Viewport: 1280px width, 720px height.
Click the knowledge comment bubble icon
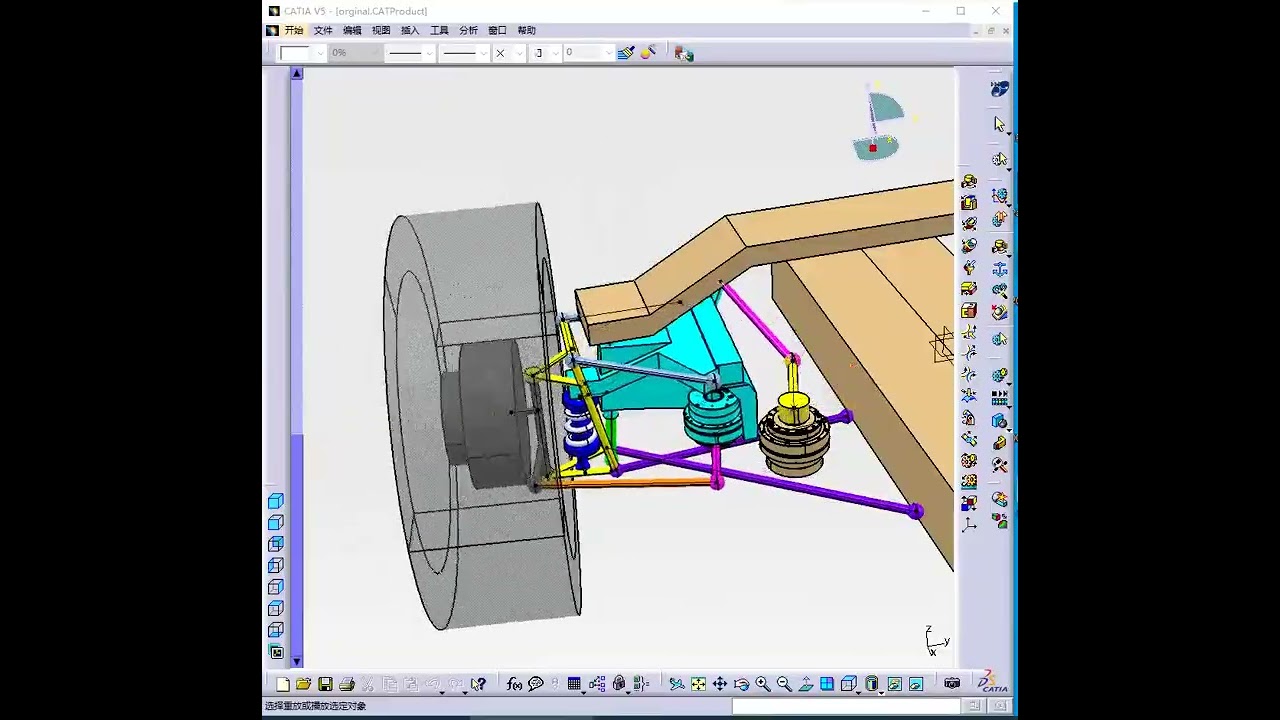pyautogui.click(x=536, y=684)
